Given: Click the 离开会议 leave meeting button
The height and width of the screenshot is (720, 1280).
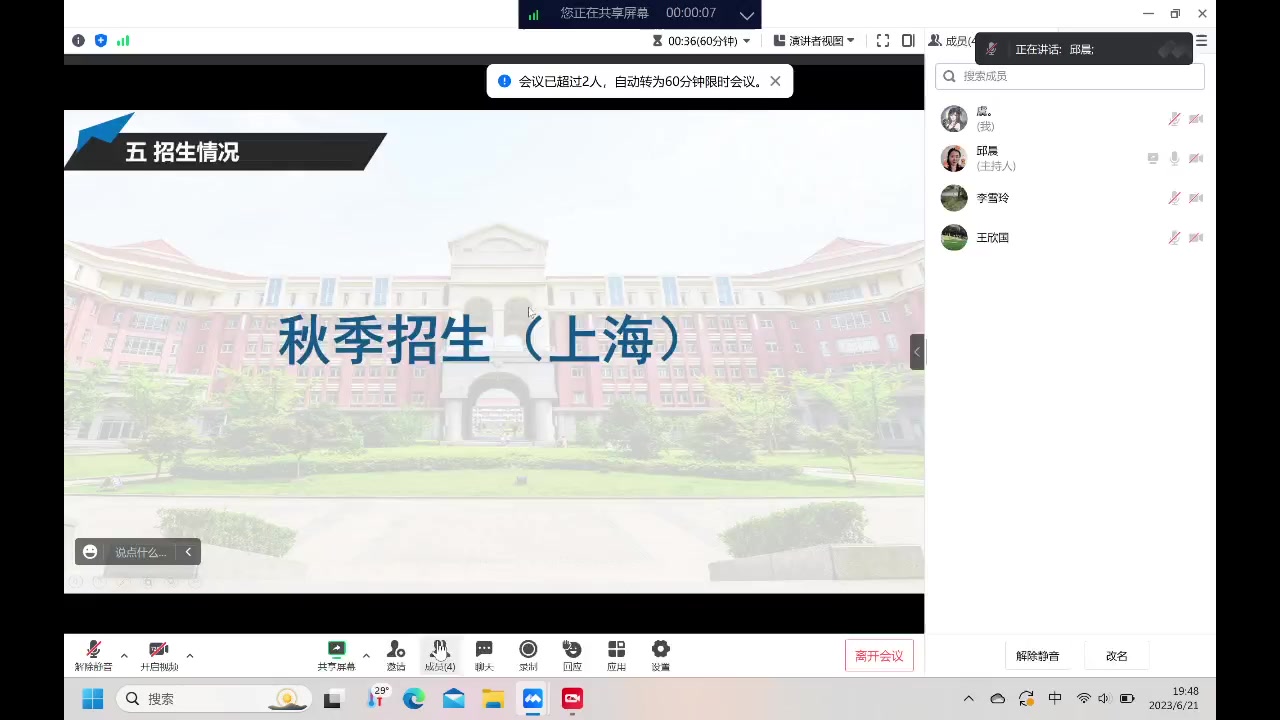Looking at the screenshot, I should tap(879, 656).
